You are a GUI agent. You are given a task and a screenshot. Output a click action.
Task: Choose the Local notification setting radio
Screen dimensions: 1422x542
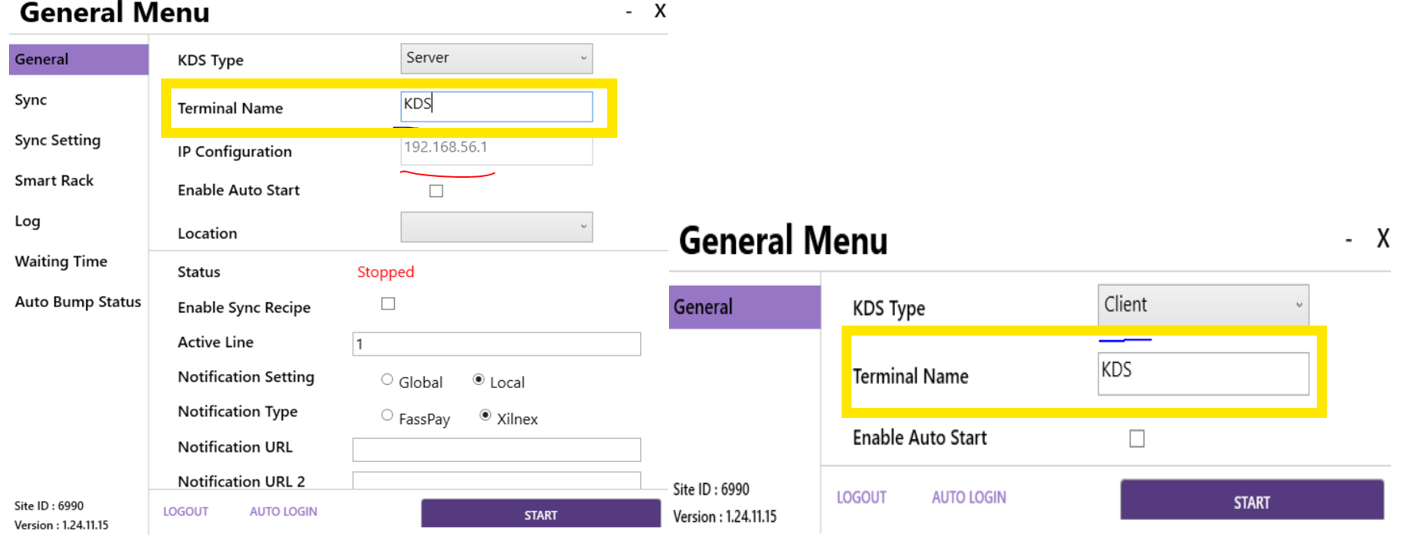[x=479, y=380]
